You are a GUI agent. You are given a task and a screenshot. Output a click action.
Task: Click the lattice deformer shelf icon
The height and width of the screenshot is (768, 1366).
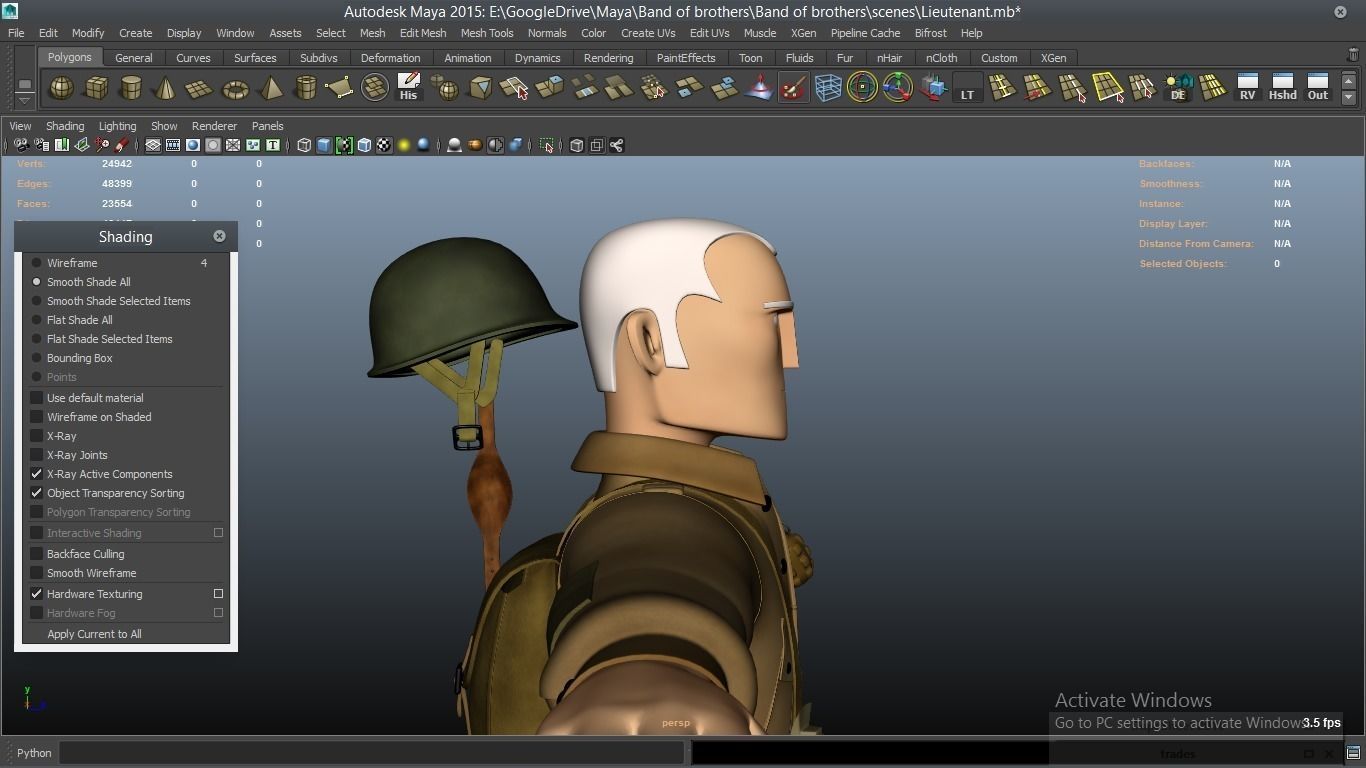tap(828, 88)
